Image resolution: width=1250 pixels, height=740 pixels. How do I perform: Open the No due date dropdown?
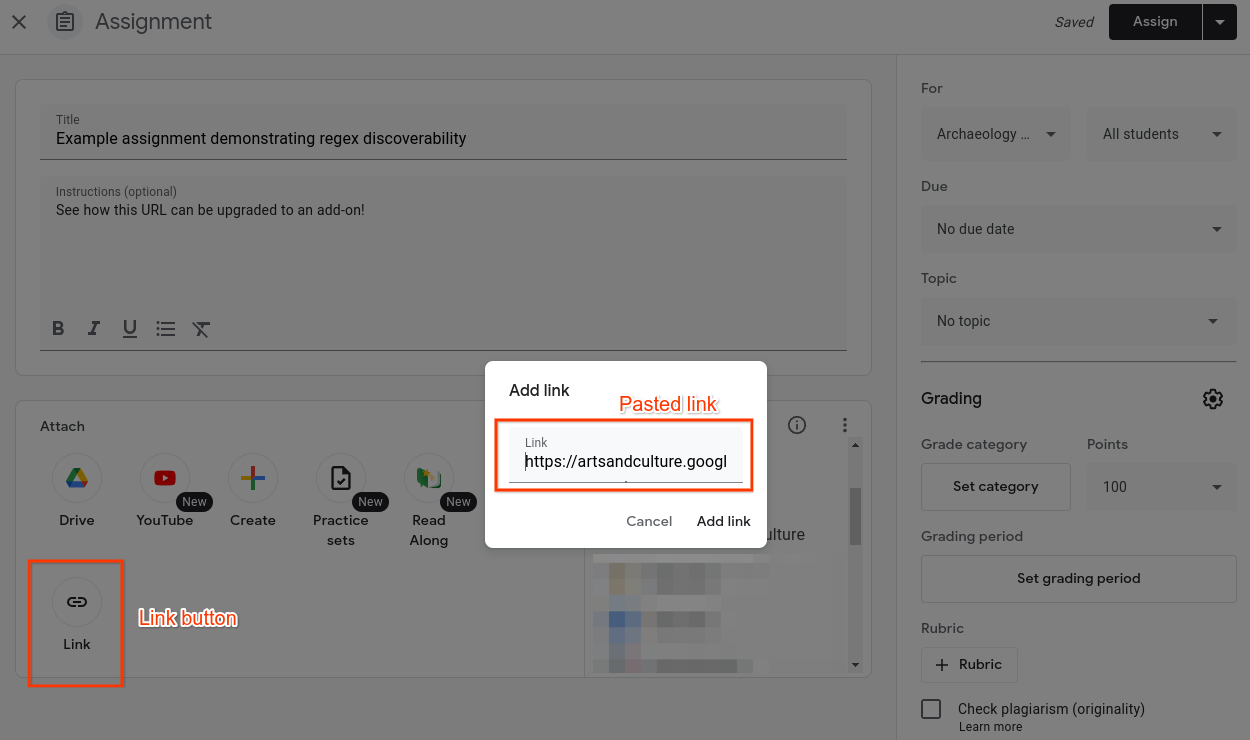click(1078, 229)
